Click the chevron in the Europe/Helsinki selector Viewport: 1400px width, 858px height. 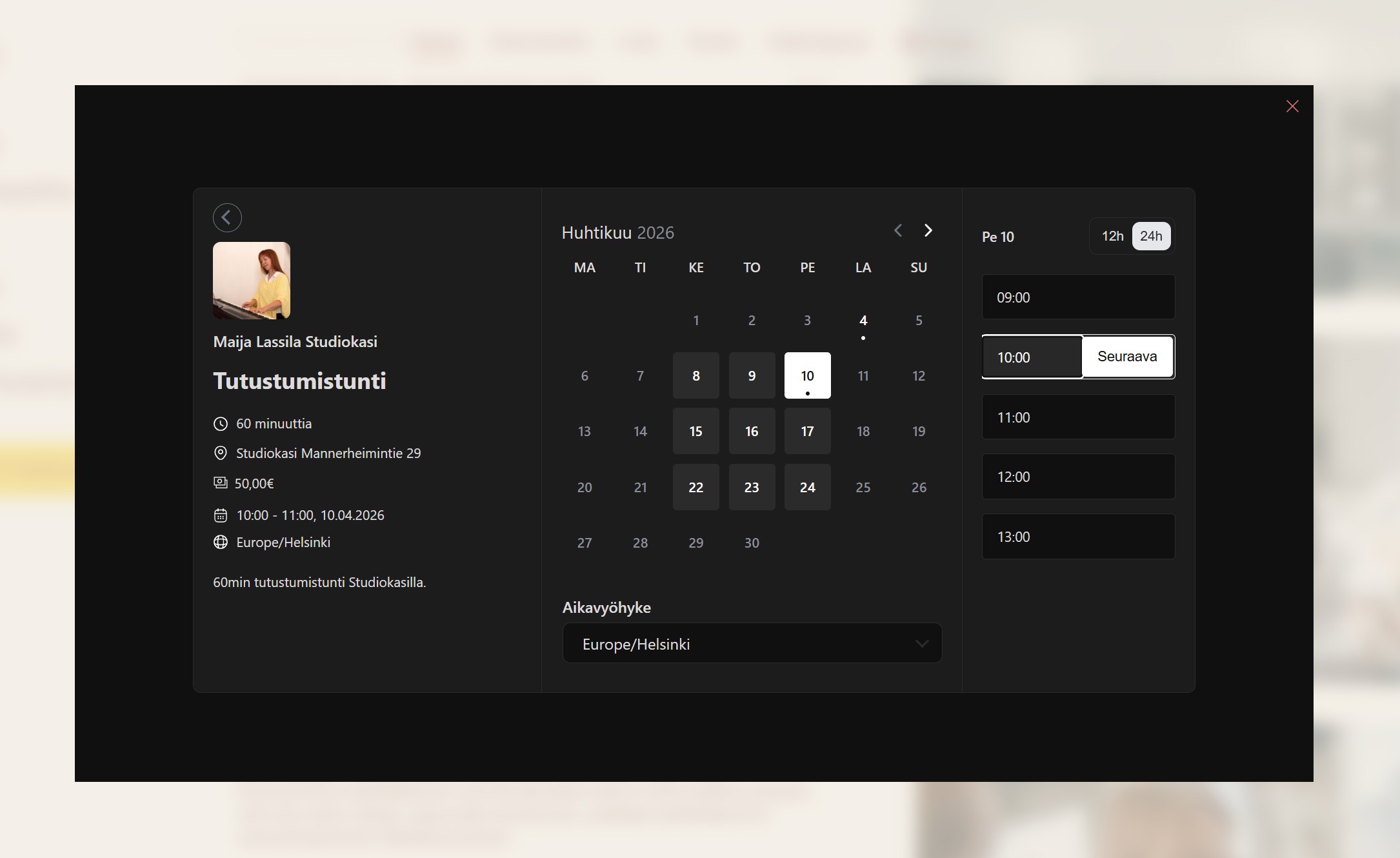(x=921, y=644)
